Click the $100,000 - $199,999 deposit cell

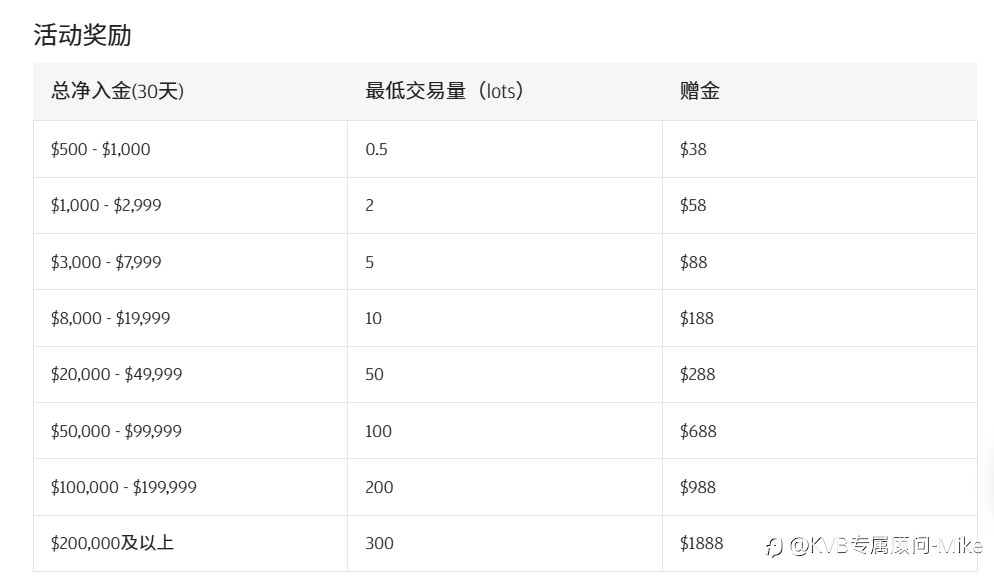190,487
